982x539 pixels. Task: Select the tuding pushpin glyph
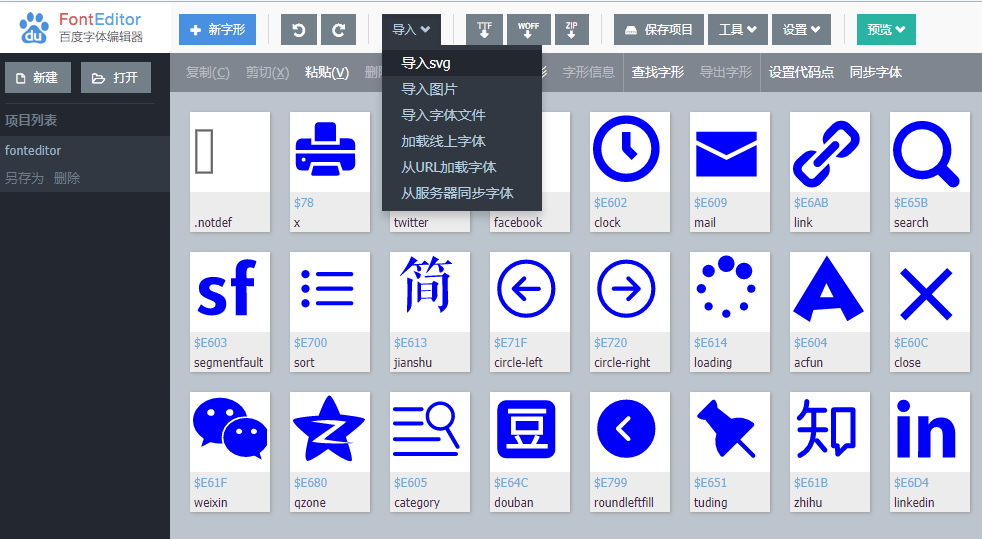[730, 452]
